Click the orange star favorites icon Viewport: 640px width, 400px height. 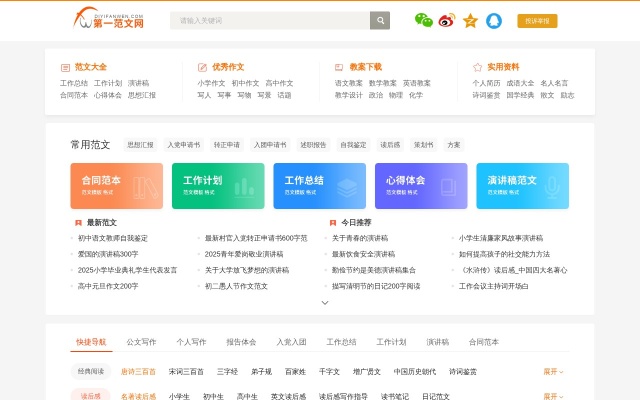[470, 20]
